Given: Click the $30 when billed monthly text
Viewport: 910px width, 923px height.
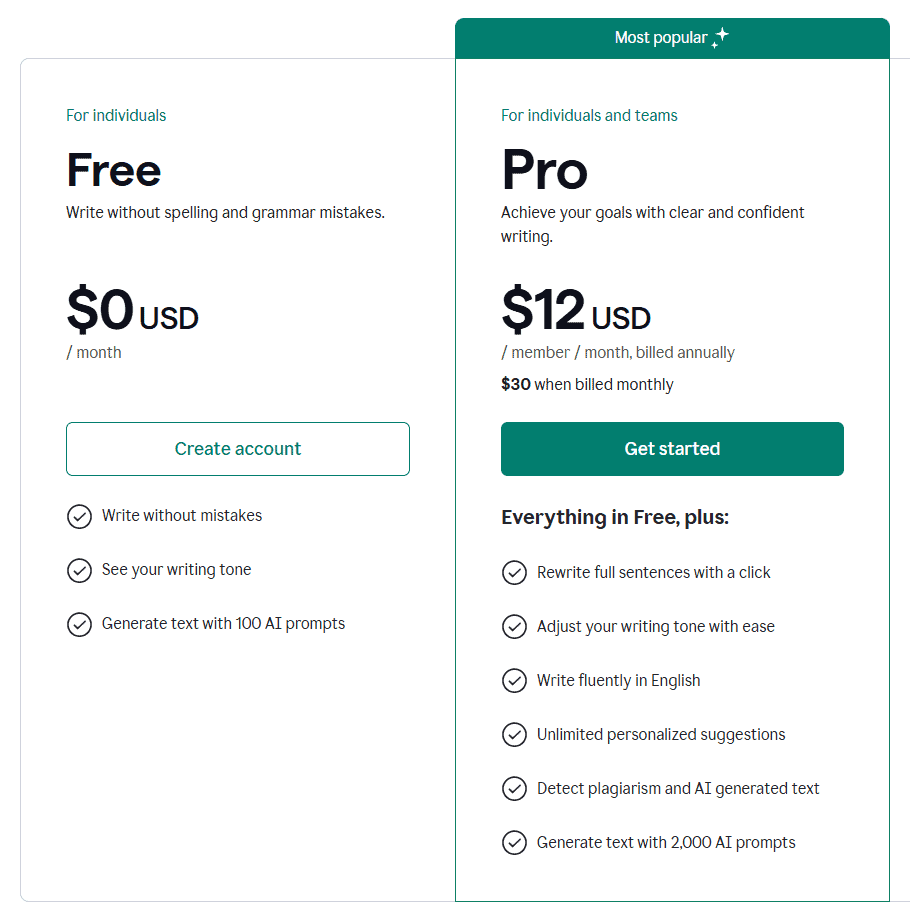Looking at the screenshot, I should pos(587,385).
